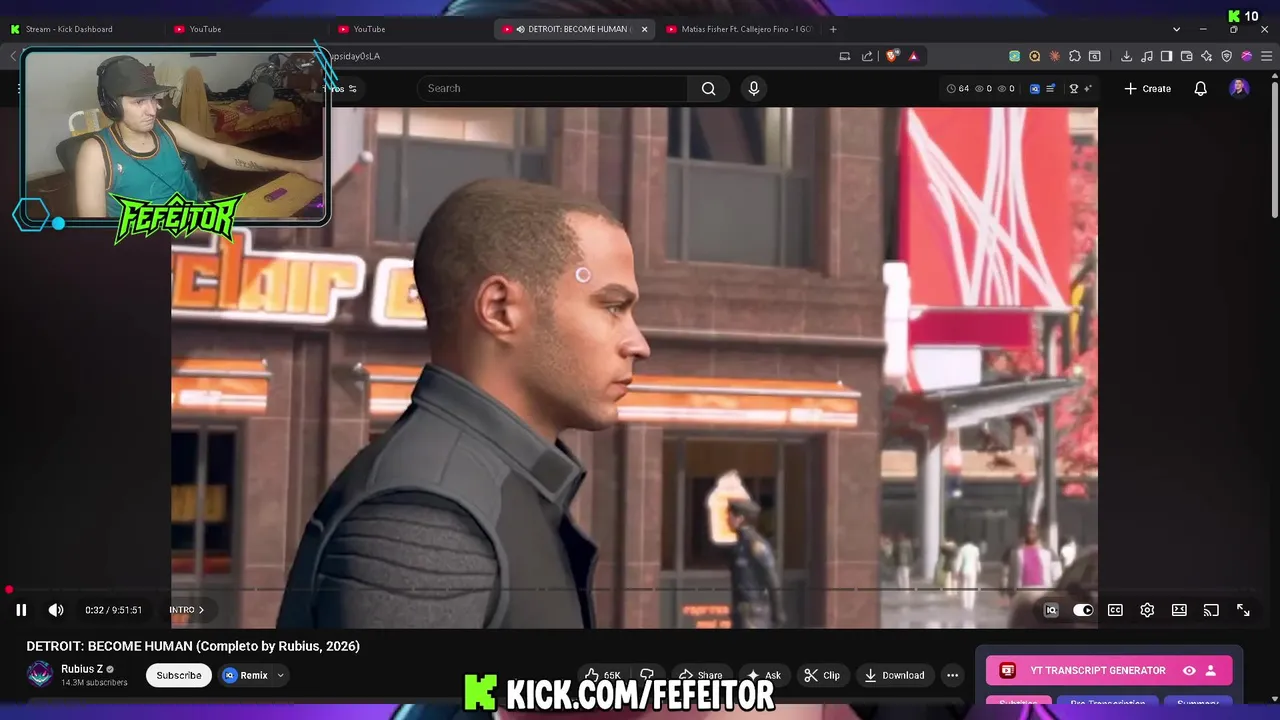Open the tab search dropdown arrow
The height and width of the screenshot is (720, 1280).
coord(1176,29)
